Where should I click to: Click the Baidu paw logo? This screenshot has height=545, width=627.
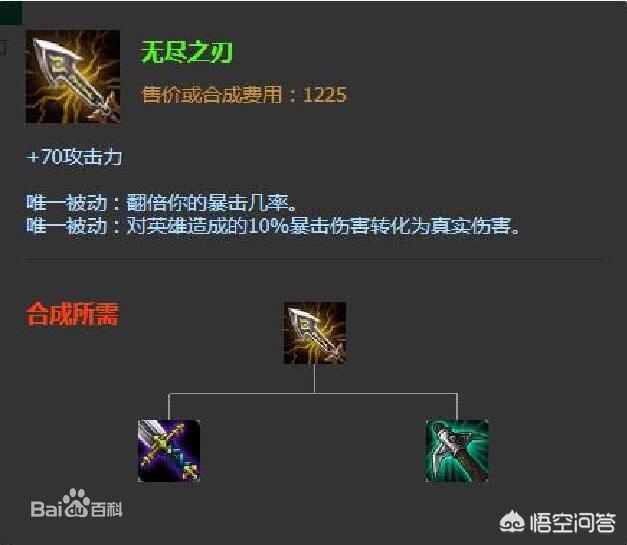(76, 502)
